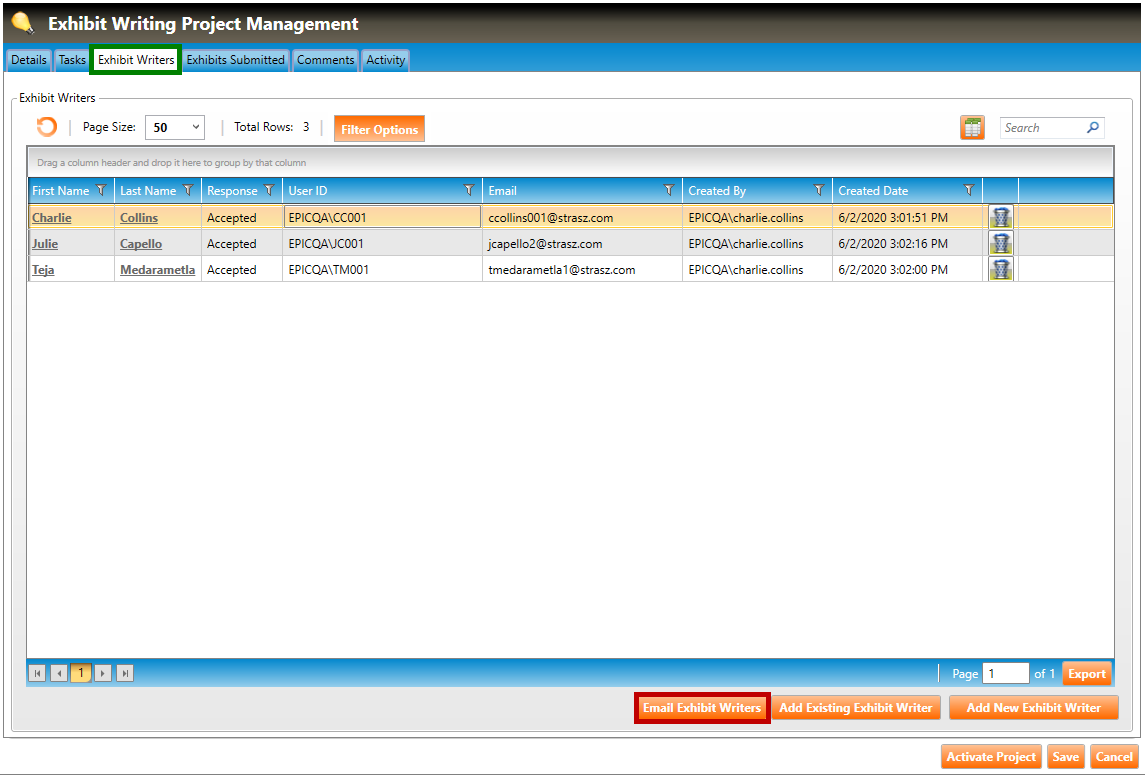Open the Page Size dropdown
1145x775 pixels.
(175, 128)
